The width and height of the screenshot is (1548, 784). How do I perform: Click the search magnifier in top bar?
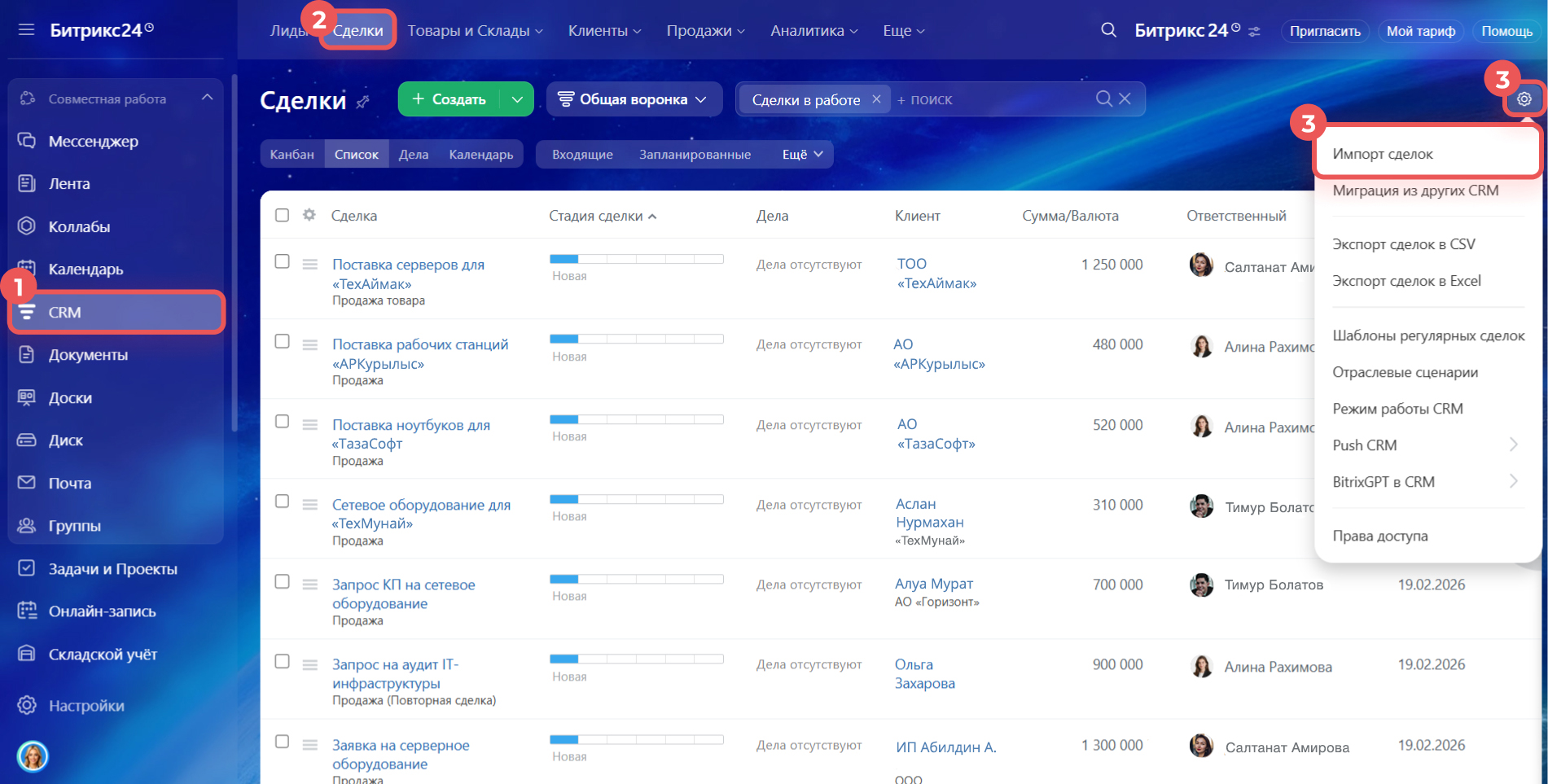click(1107, 30)
